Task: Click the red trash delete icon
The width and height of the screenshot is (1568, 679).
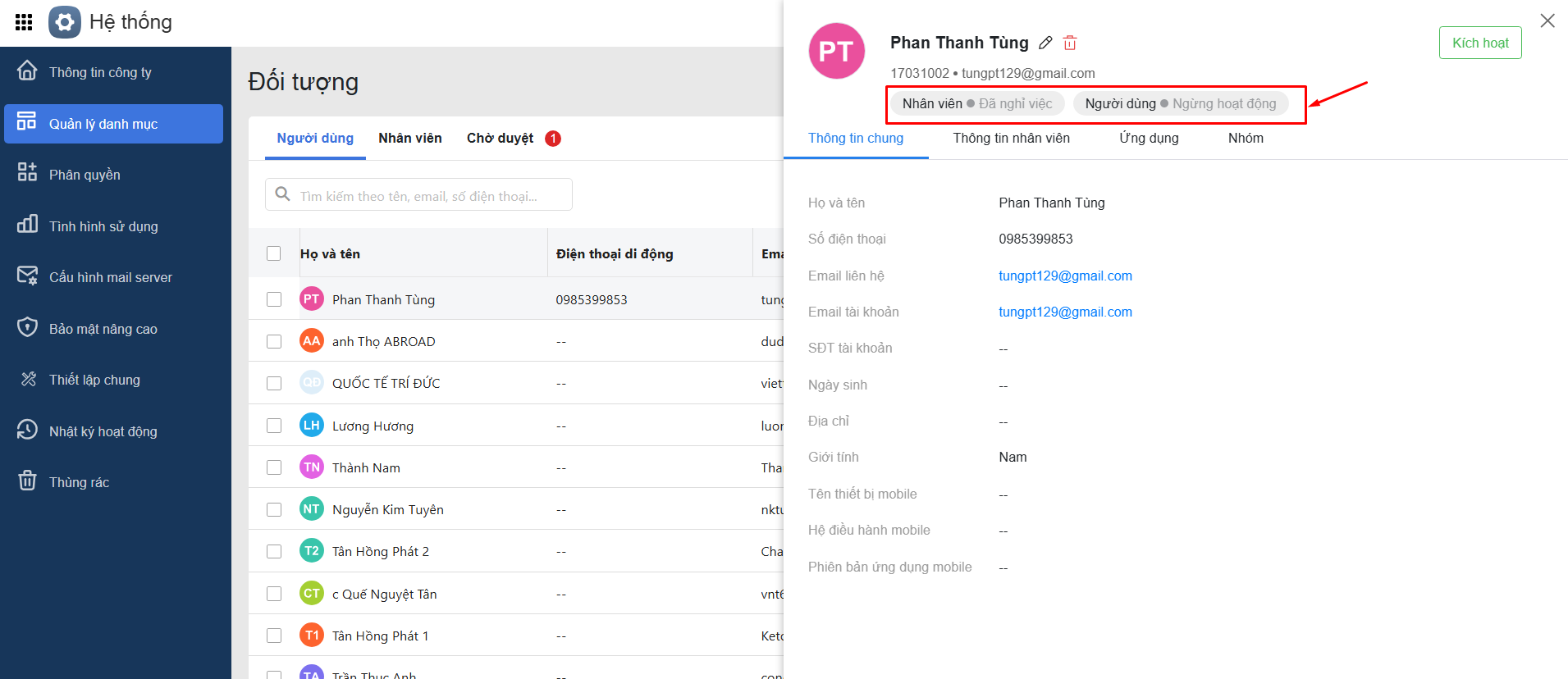Action: tap(1070, 43)
